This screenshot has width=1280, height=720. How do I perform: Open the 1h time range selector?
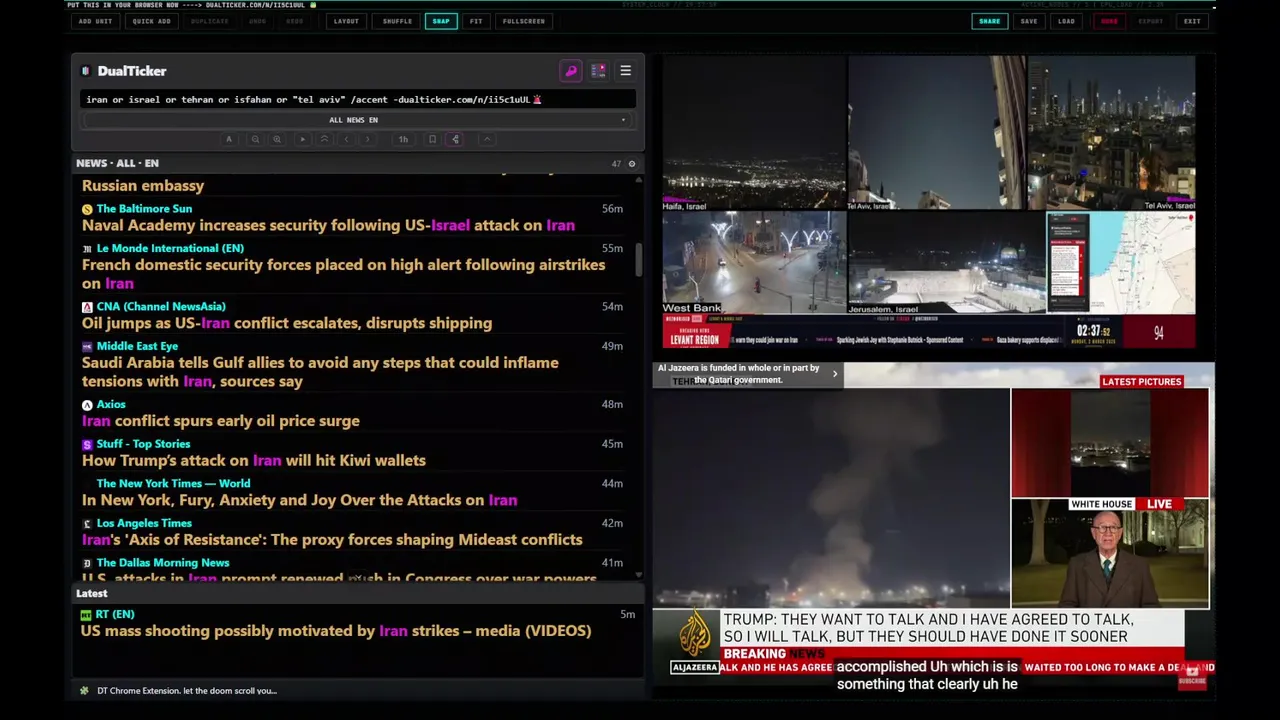(403, 139)
